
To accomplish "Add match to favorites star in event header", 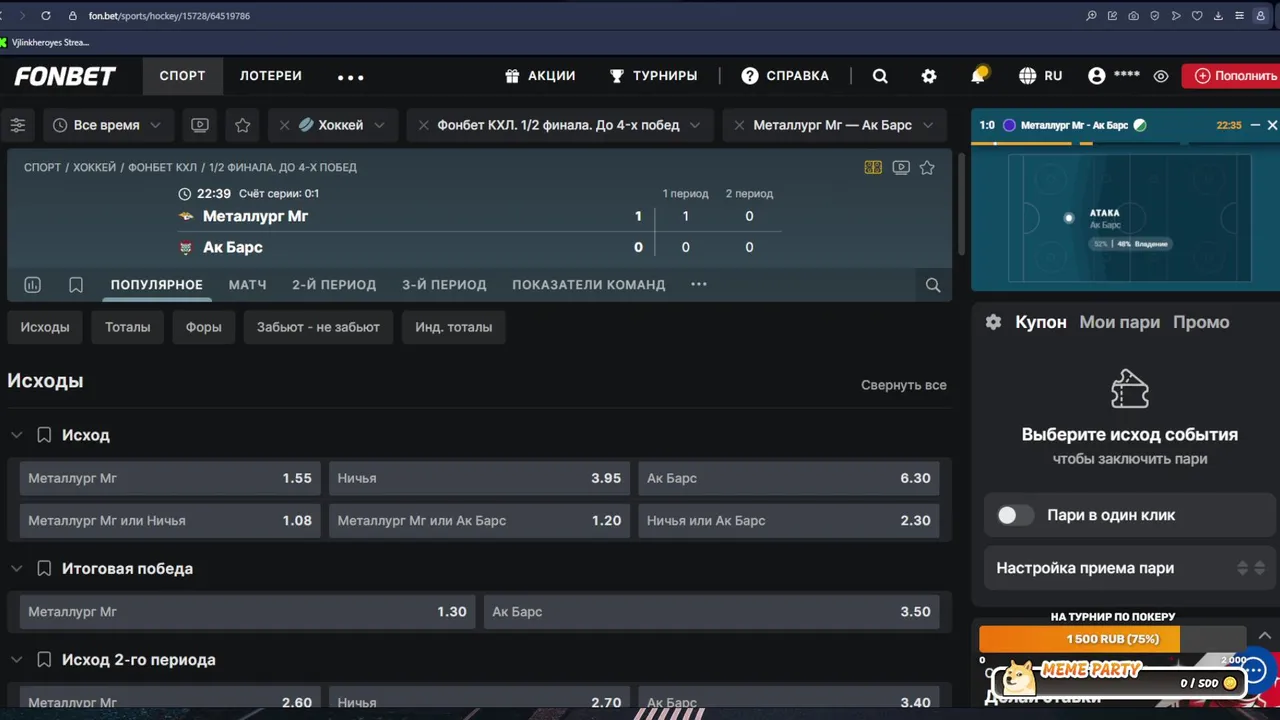I will (927, 168).
